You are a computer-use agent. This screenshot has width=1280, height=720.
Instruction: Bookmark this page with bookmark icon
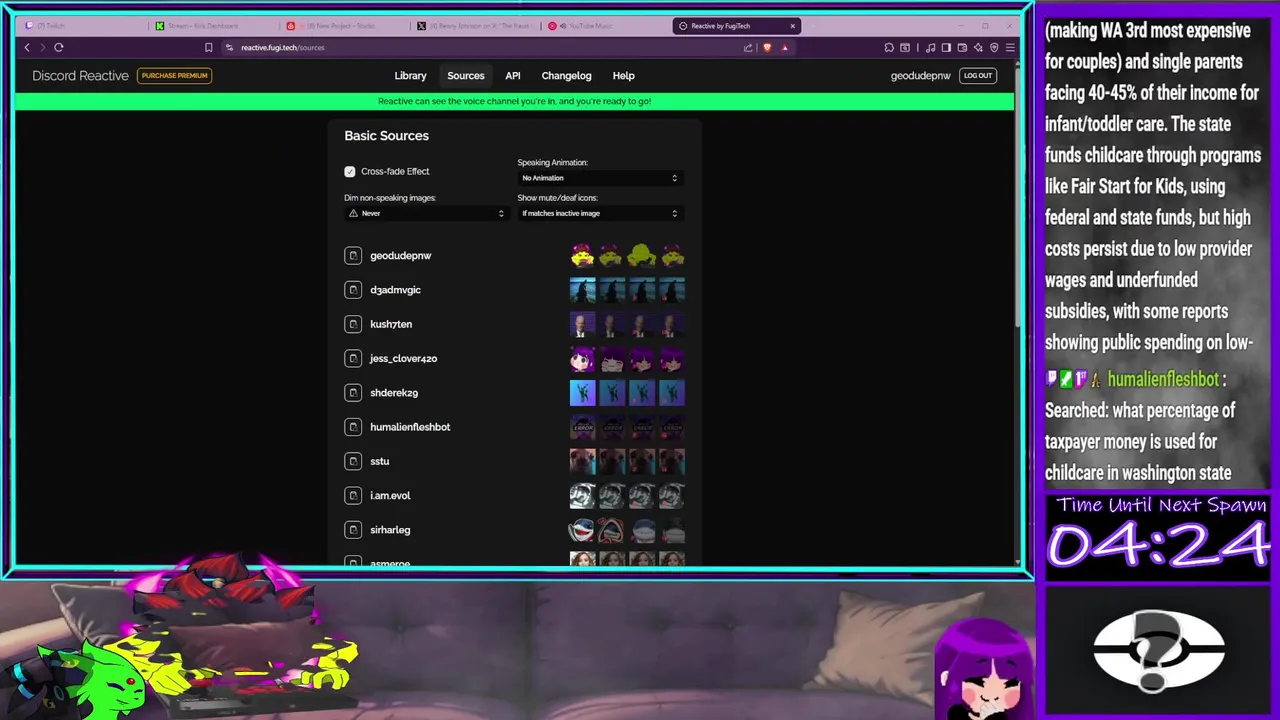(208, 47)
